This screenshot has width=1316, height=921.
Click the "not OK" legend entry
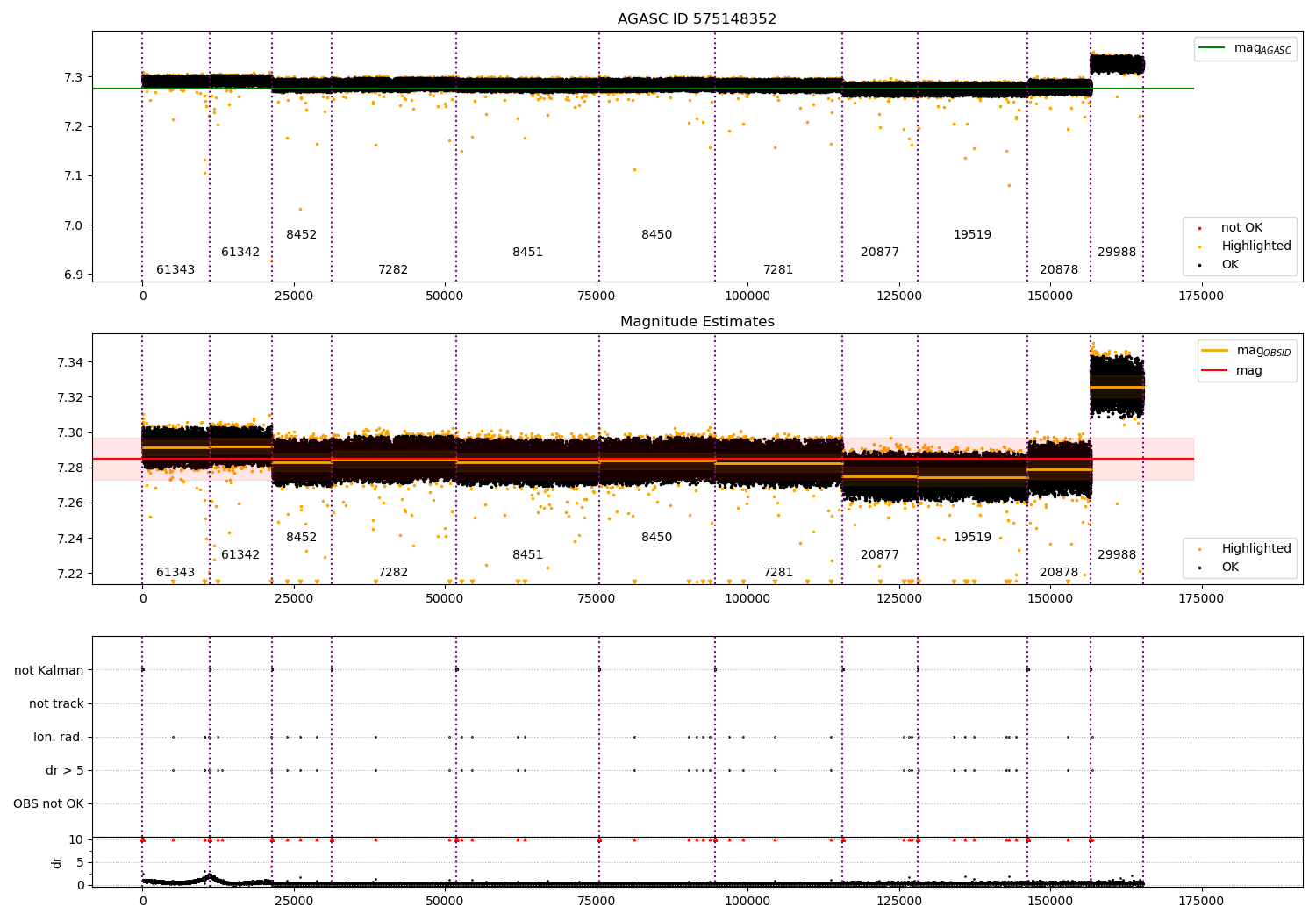1241,228
